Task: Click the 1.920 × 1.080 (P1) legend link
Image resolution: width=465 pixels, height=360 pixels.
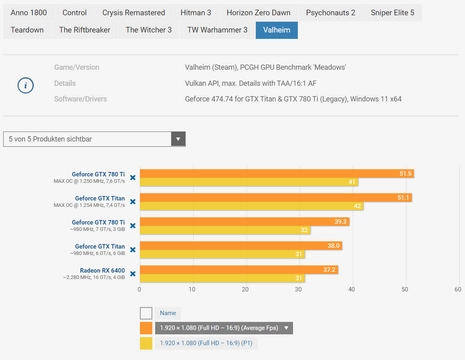Action: click(x=206, y=343)
